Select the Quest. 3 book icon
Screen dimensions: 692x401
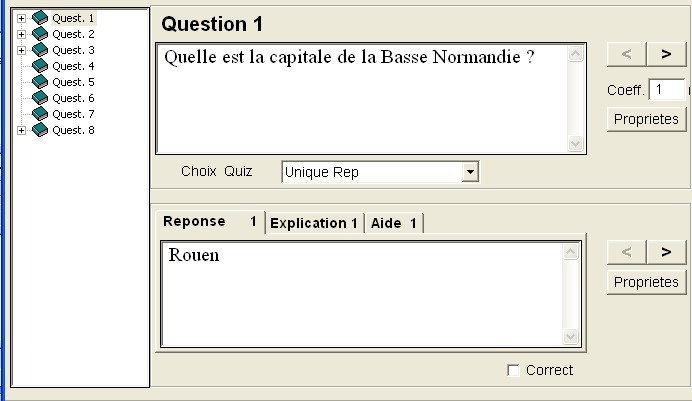click(40, 50)
